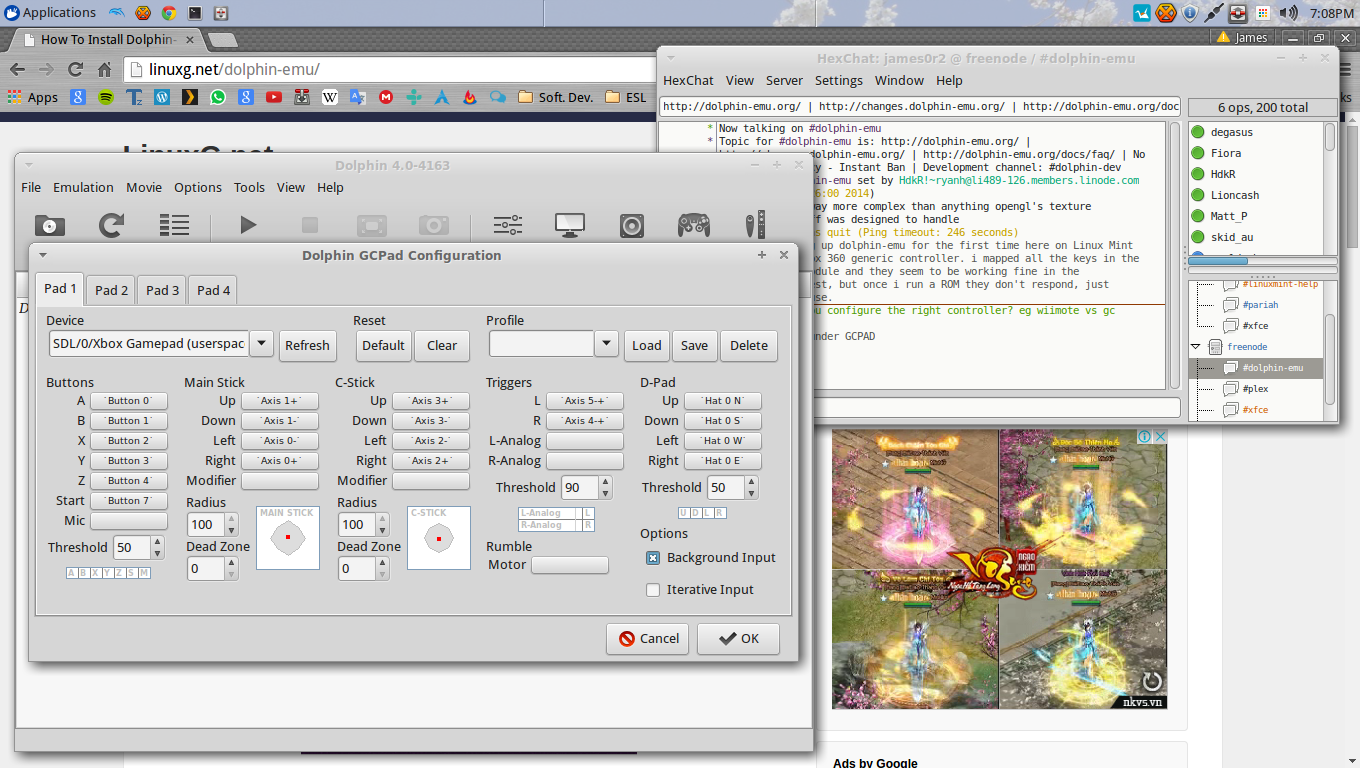This screenshot has width=1360, height=768.
Task: Open Dolphin's Tools menu
Action: point(249,187)
